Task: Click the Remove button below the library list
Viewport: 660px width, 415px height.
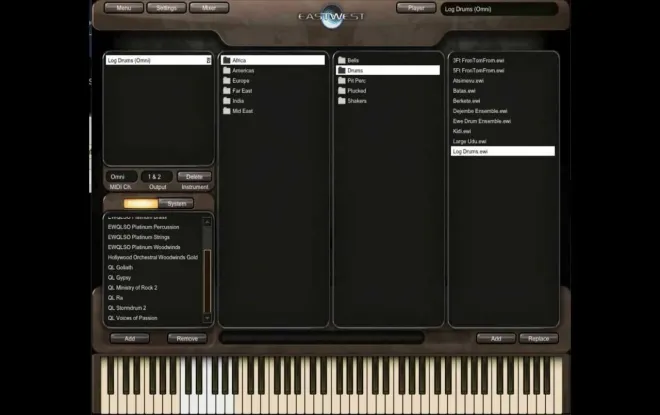Action: pos(187,338)
